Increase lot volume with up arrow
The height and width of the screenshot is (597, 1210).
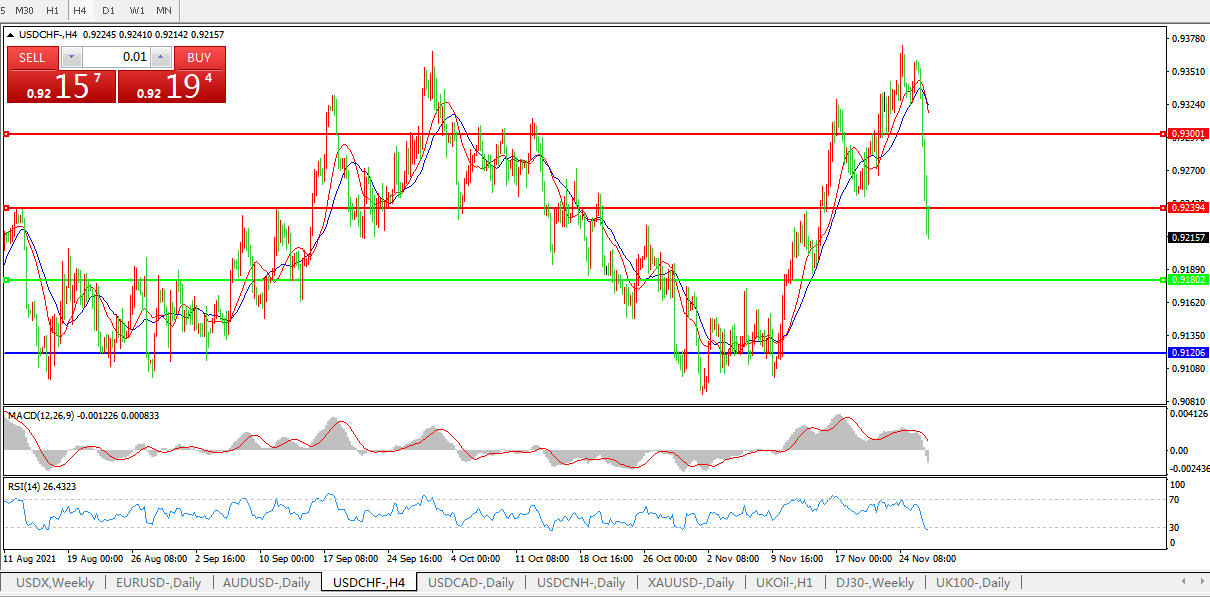[x=161, y=57]
